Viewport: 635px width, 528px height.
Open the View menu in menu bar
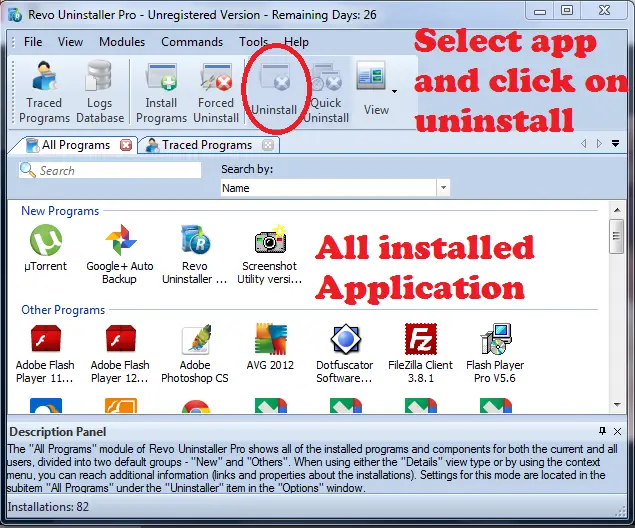(x=70, y=42)
